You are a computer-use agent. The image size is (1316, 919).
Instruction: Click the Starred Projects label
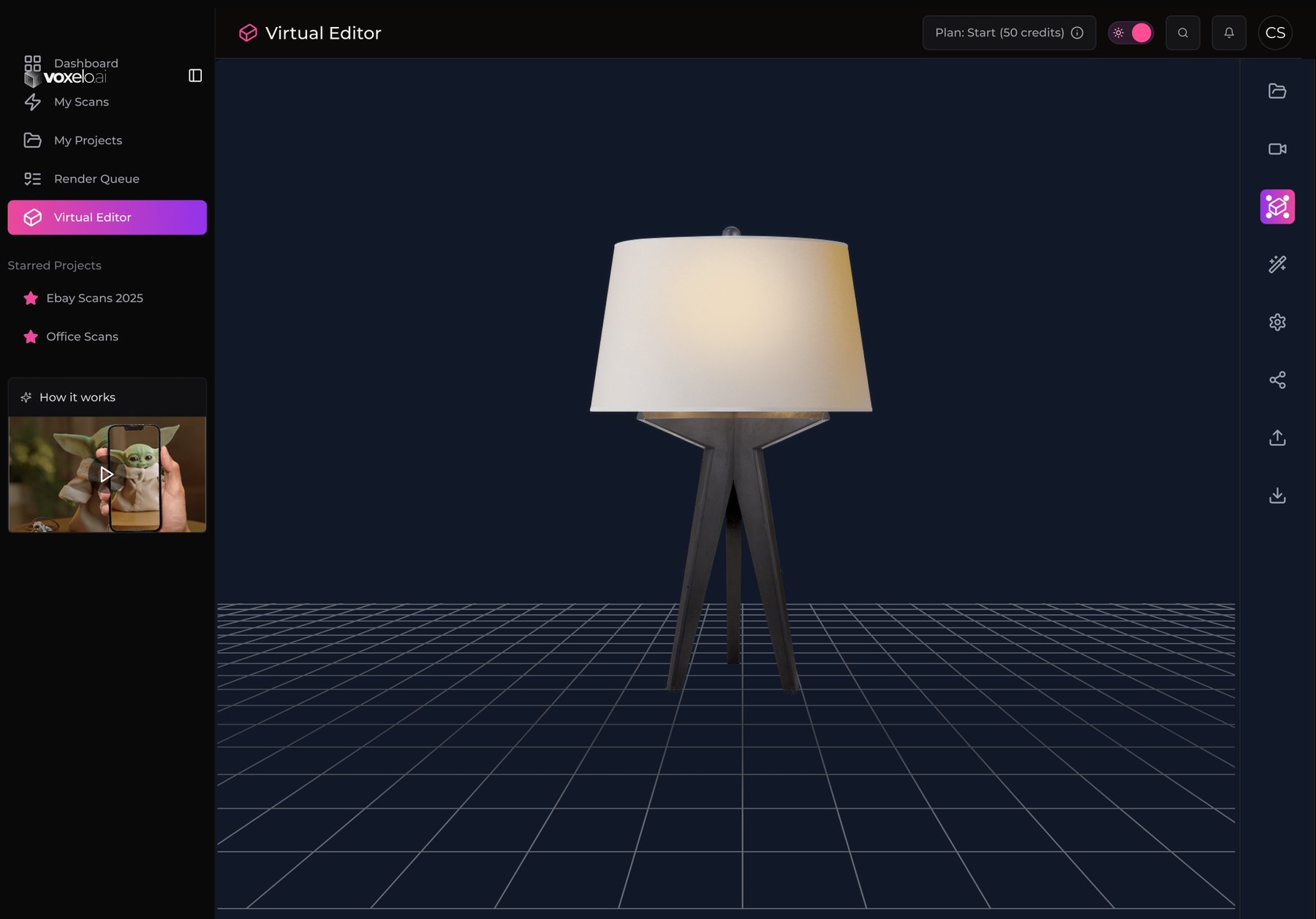pos(54,265)
